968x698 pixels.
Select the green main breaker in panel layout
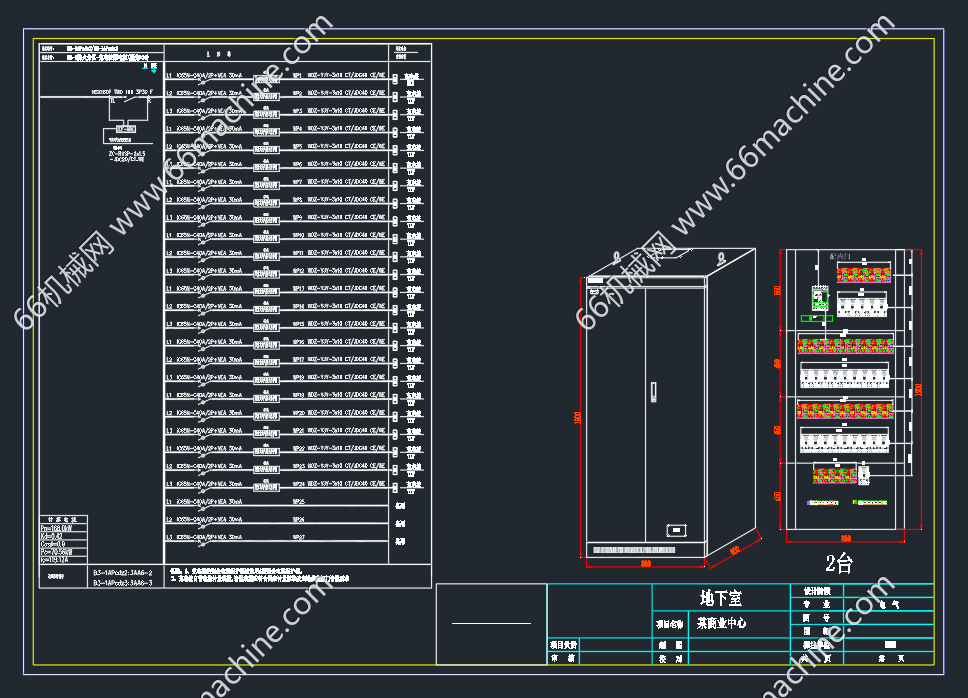tap(820, 298)
